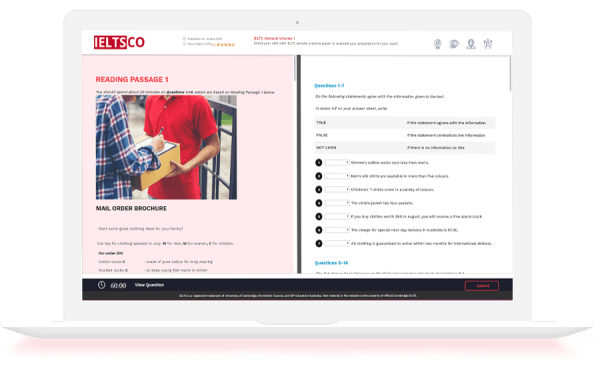Click the clock timer icon
Viewport: 600px width, 373px height.
(x=101, y=285)
